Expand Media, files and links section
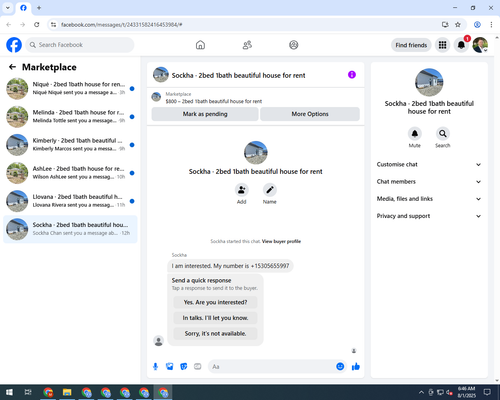This screenshot has height=400, width=500. [x=429, y=199]
